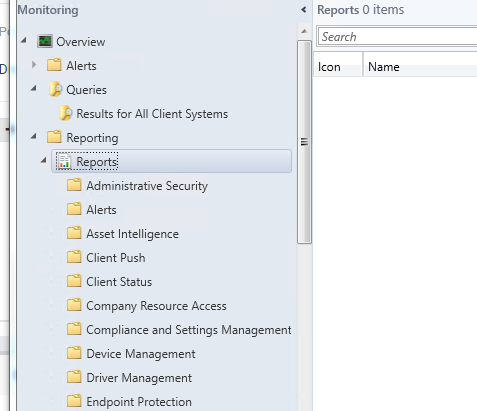Collapse the Overview tree node
This screenshot has width=477, height=411.
point(24,41)
